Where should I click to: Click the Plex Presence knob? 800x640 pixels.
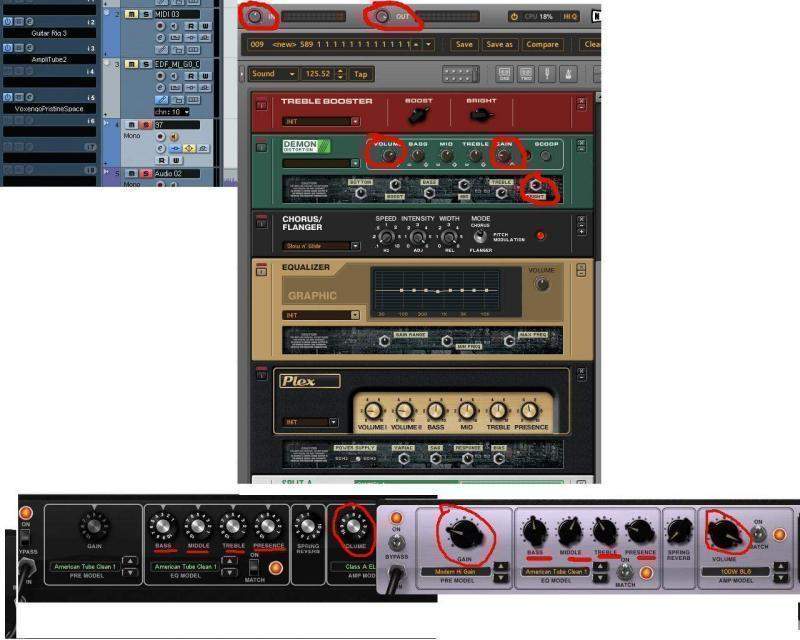tap(530, 411)
